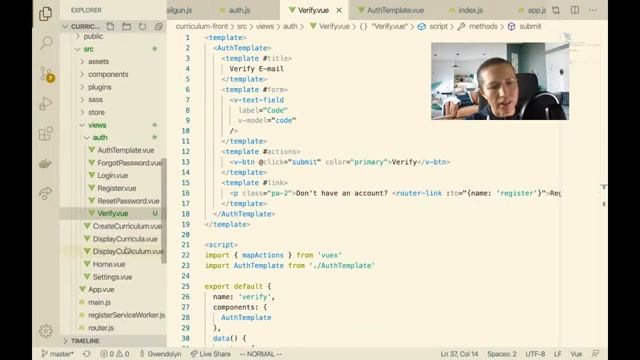Create a new file in Explorer header
The width and height of the screenshot is (640, 360).
[x=110, y=27]
